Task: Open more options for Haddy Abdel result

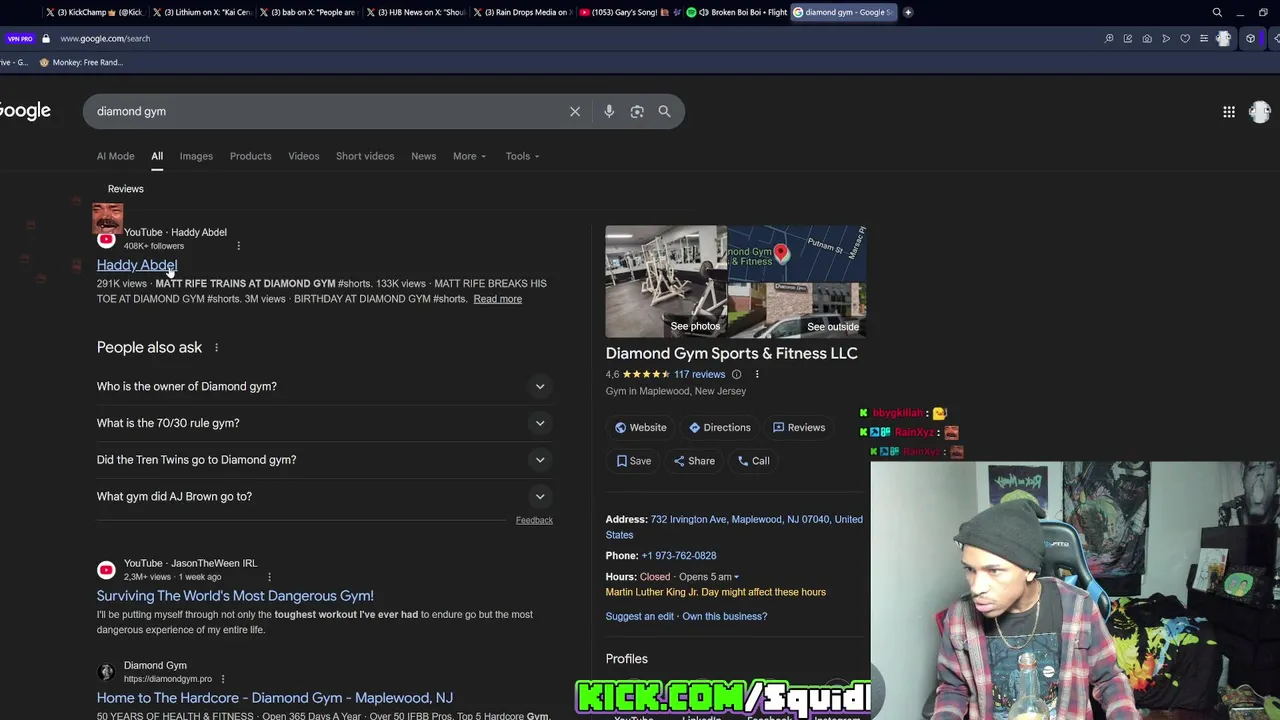Action: [238, 245]
